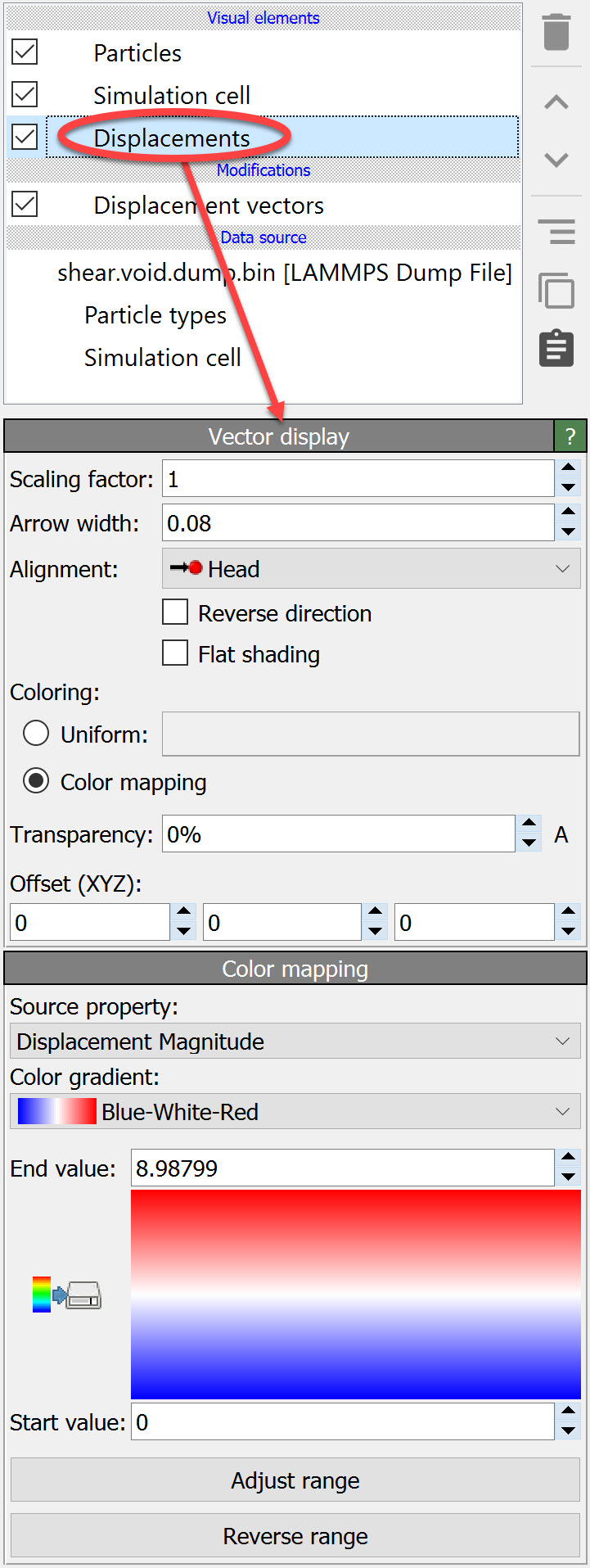Uncheck the Particles visual element checkbox

[25, 52]
